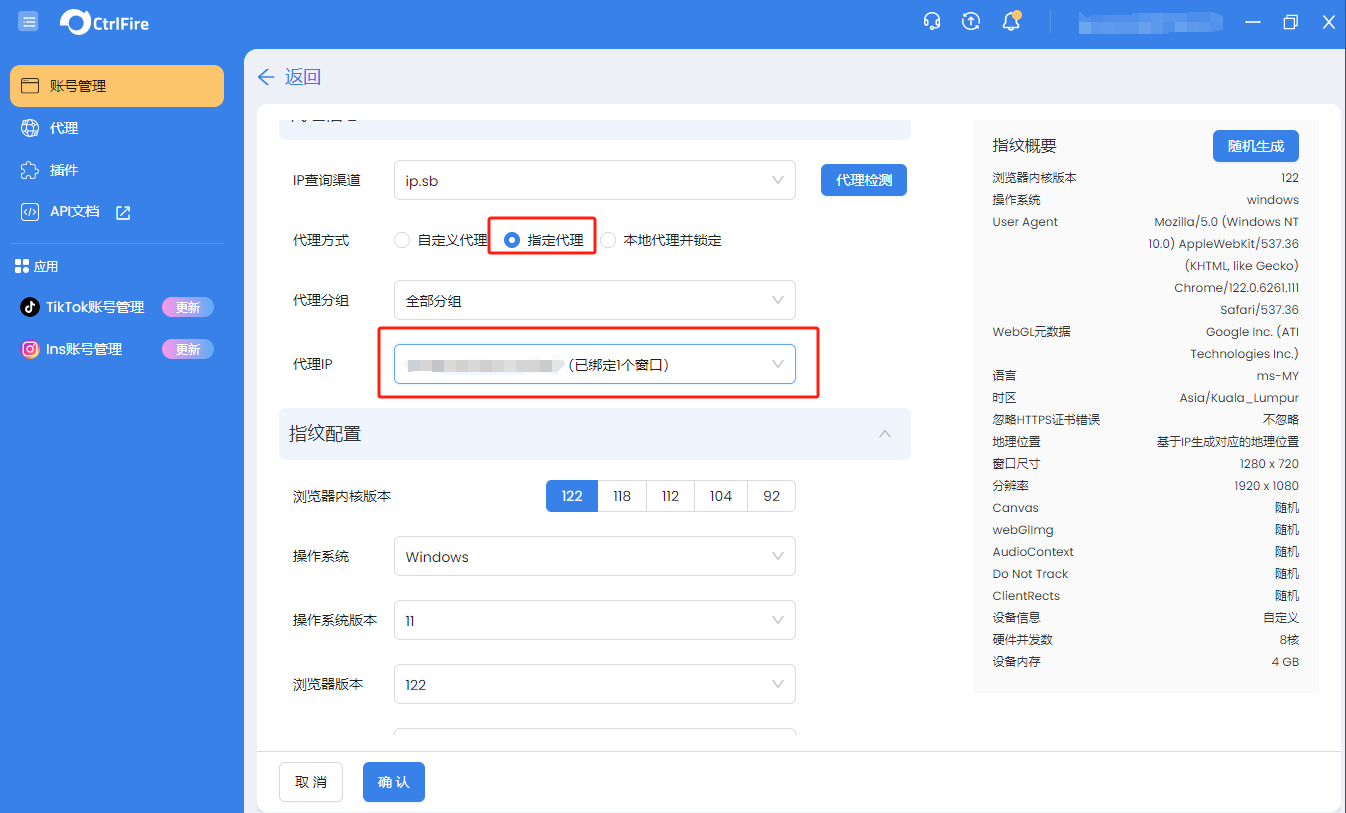Click the 不忽略 HTTPS certificate value
Screen dimensions: 1346x813
pyautogui.click(x=1281, y=420)
